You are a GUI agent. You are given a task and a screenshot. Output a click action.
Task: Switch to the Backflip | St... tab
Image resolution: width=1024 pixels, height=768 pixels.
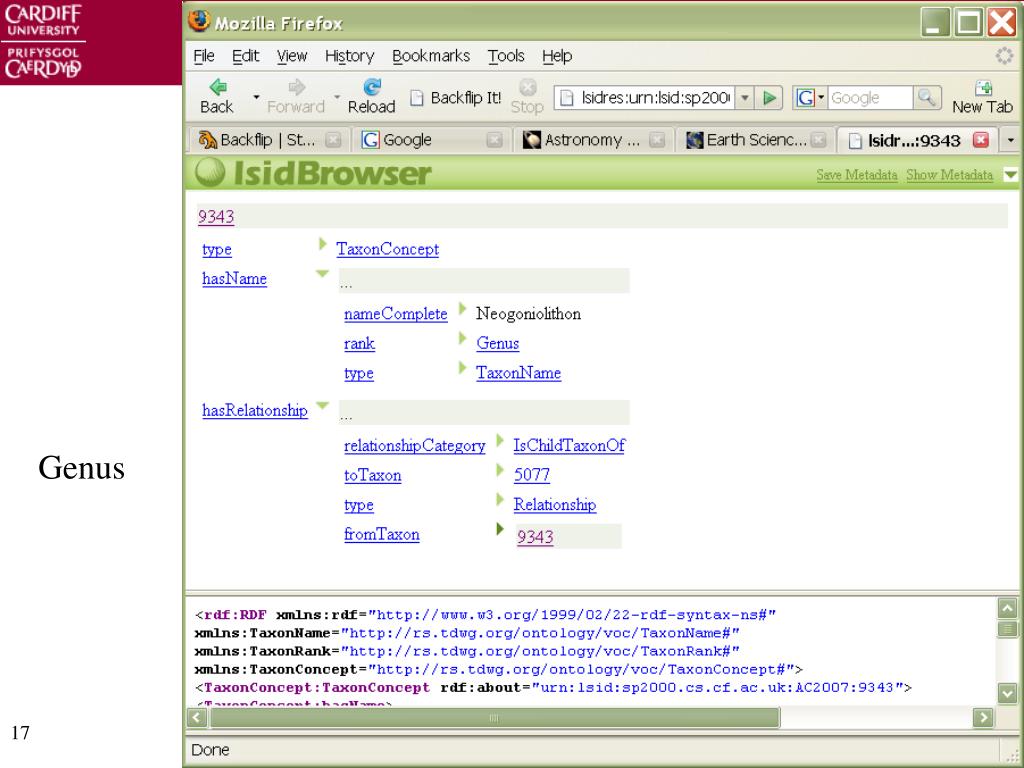point(268,140)
